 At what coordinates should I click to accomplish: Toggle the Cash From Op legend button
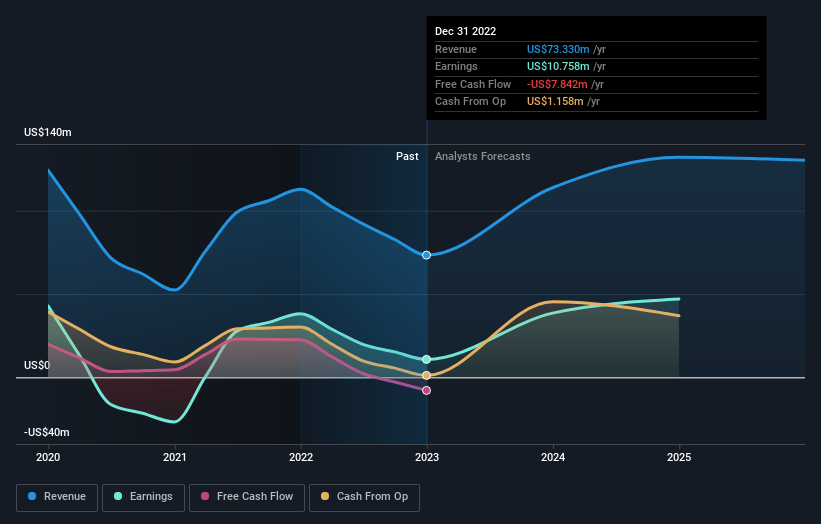point(364,497)
